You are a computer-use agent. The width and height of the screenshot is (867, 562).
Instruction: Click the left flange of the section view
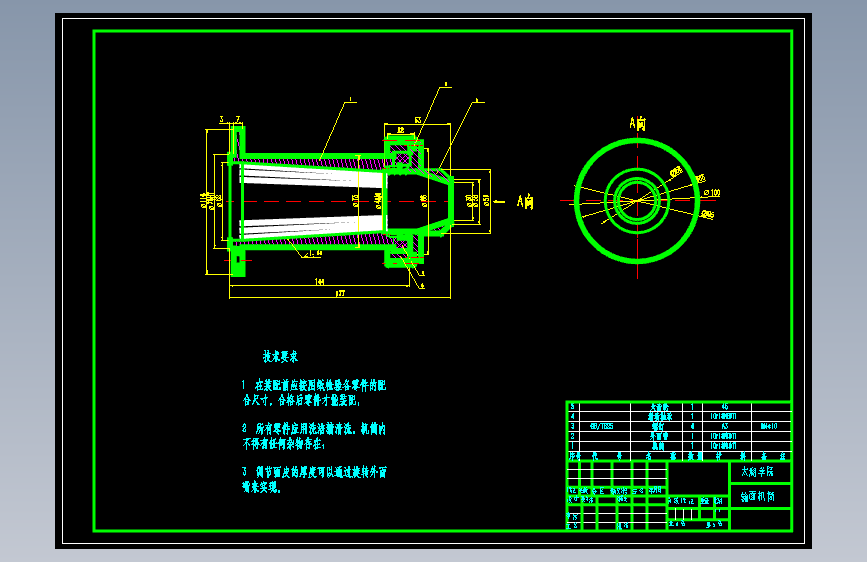(238, 201)
